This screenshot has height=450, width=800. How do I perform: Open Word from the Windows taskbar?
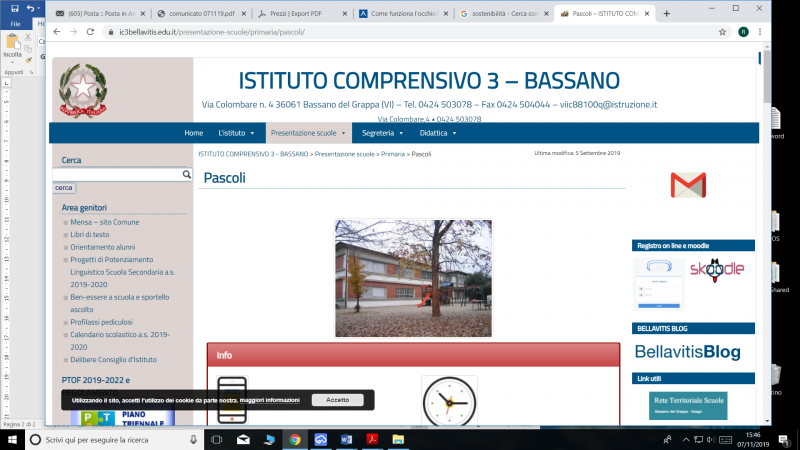(x=348, y=439)
